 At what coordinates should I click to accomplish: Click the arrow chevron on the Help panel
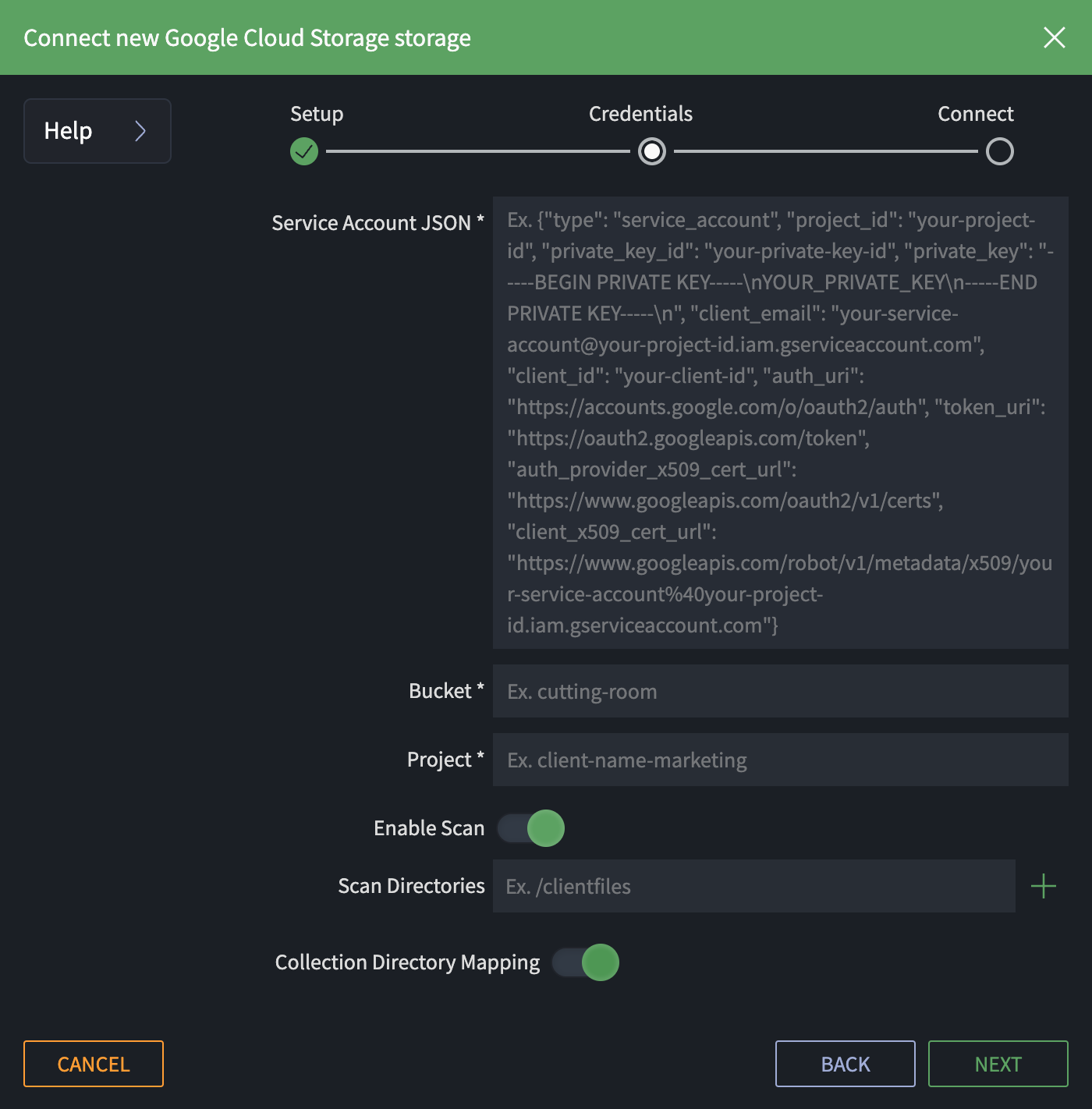141,131
